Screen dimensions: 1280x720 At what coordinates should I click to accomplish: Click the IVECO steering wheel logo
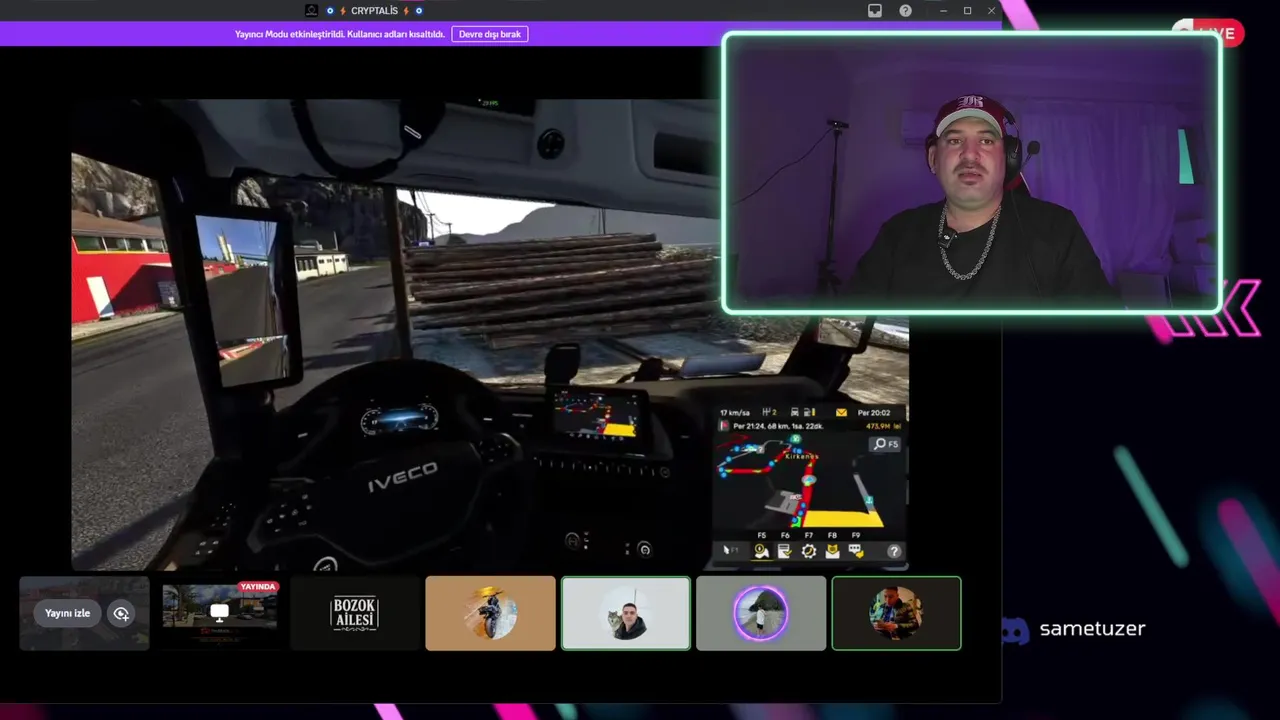click(401, 476)
